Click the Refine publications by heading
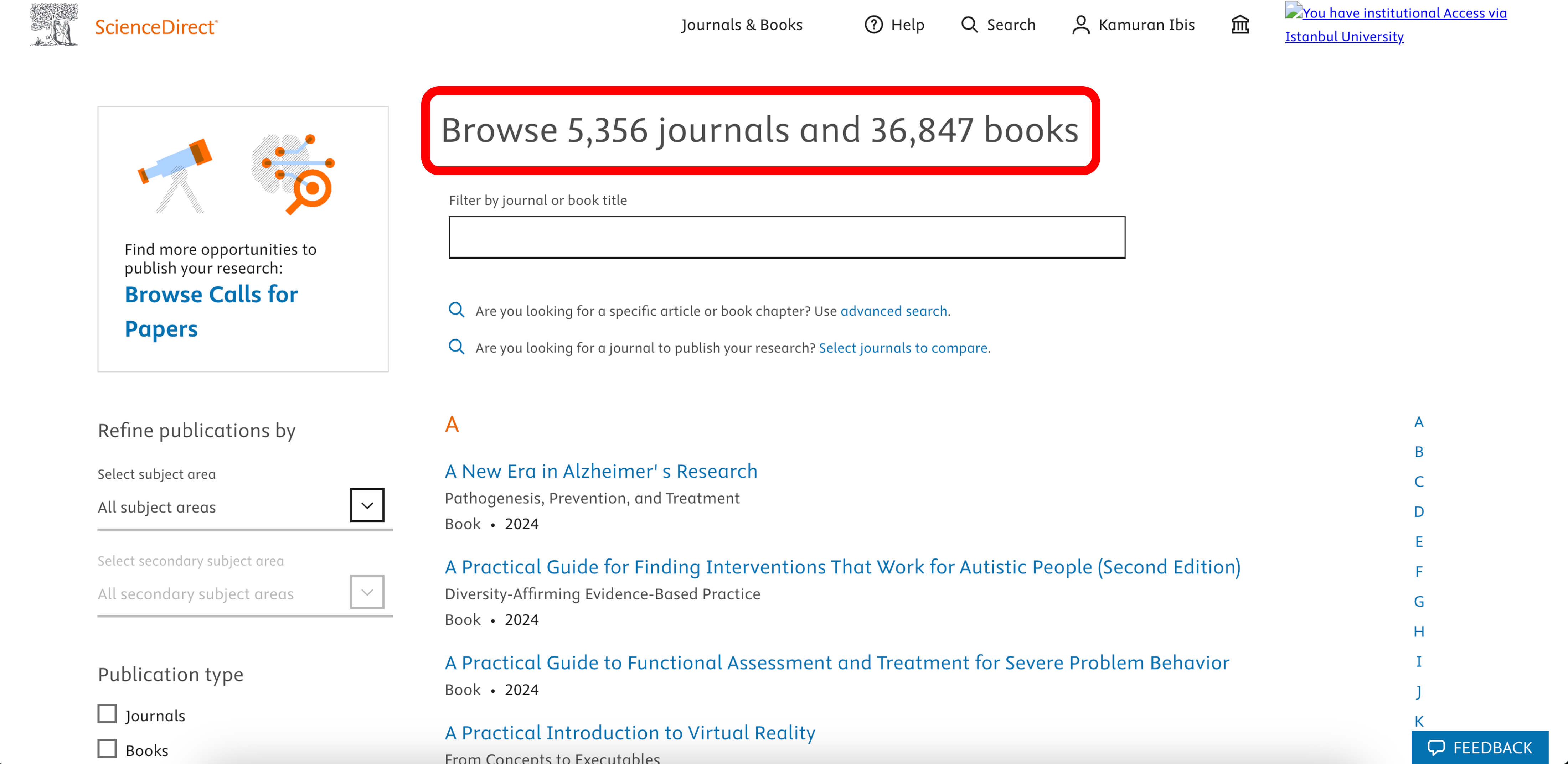 [197, 431]
